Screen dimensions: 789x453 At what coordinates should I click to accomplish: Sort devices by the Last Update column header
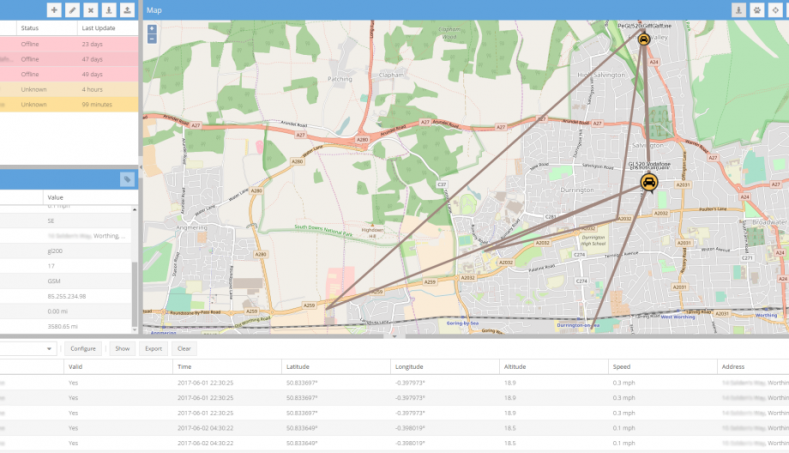(x=108, y=28)
